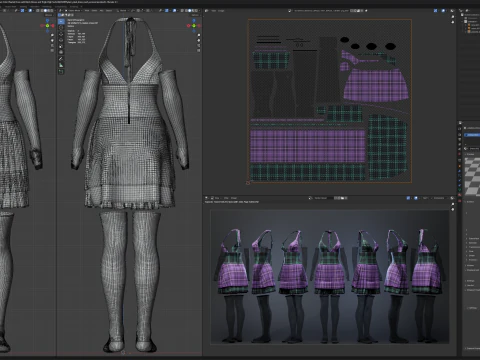Click the zoom icon in UV image editor

point(453,16)
